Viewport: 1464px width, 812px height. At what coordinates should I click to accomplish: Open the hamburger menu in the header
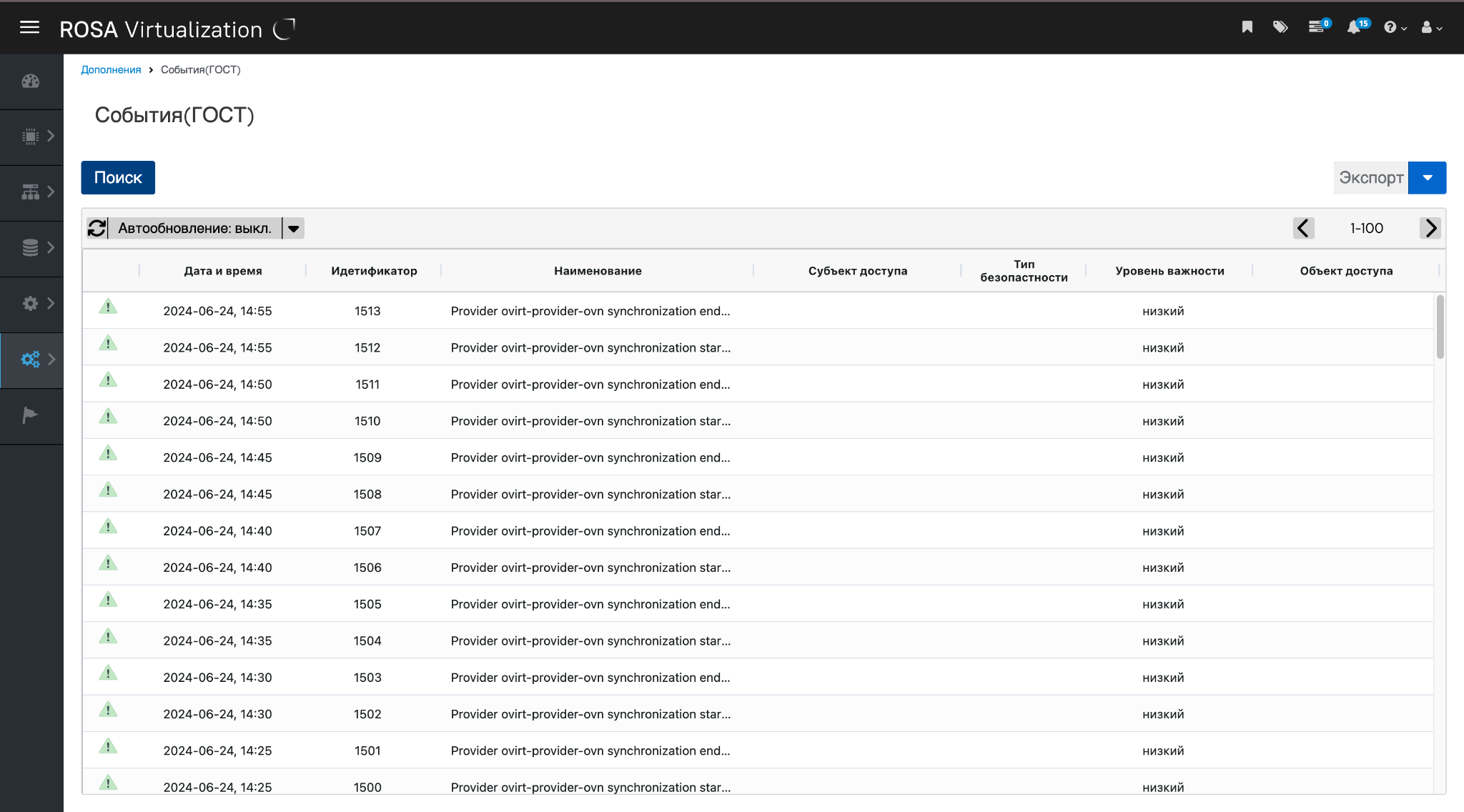point(29,28)
